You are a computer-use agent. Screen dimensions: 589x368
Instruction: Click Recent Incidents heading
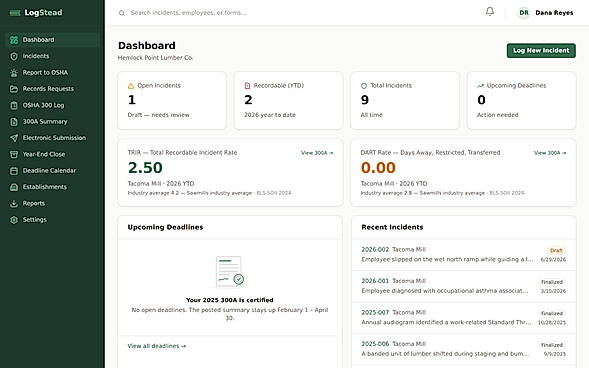pos(392,227)
